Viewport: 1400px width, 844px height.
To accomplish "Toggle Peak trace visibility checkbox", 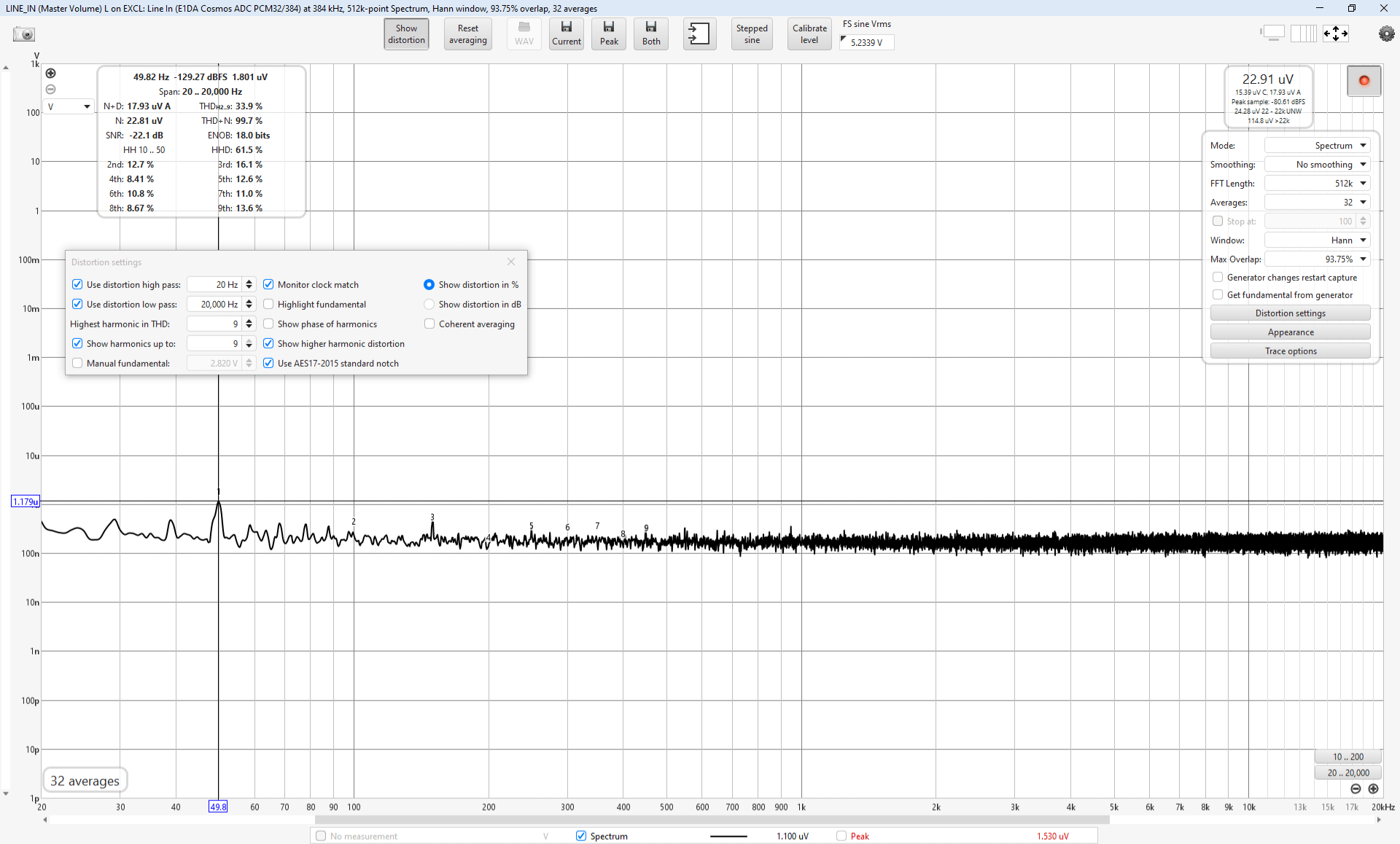I will (x=841, y=836).
